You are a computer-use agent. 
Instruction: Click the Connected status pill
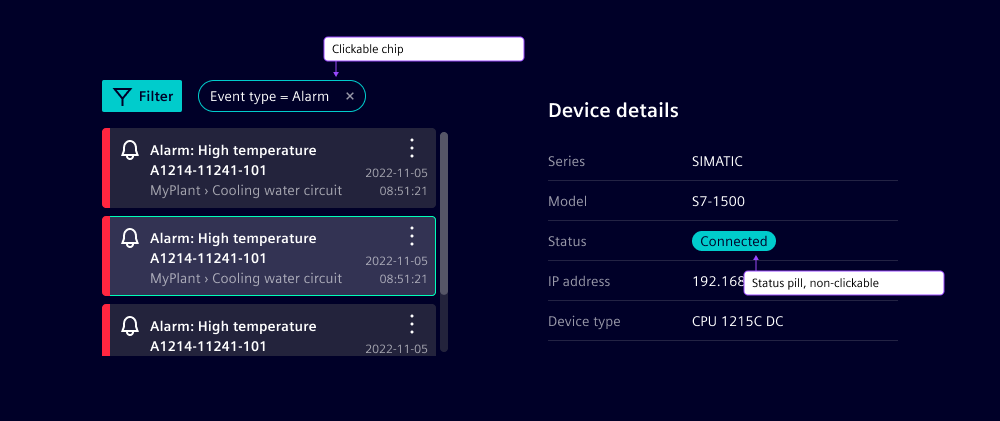pos(733,241)
